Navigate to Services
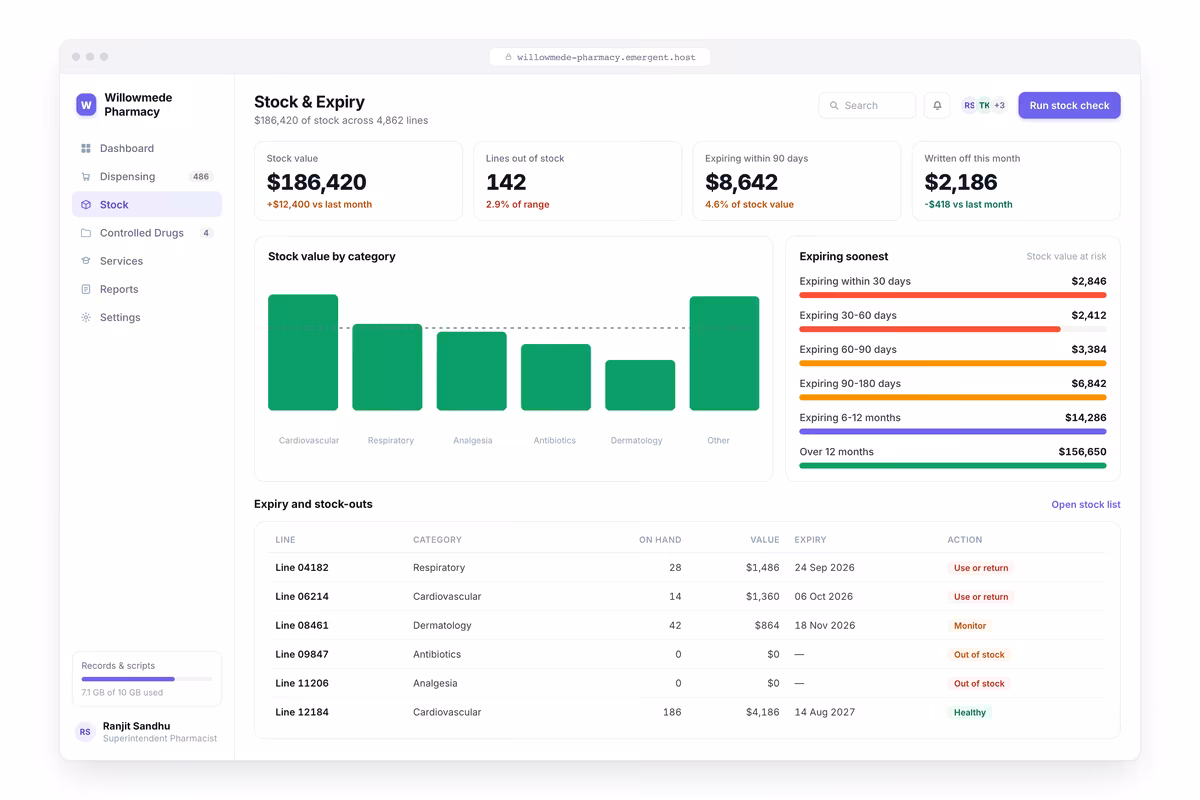The width and height of the screenshot is (1200, 800). pyautogui.click(x=147, y=261)
